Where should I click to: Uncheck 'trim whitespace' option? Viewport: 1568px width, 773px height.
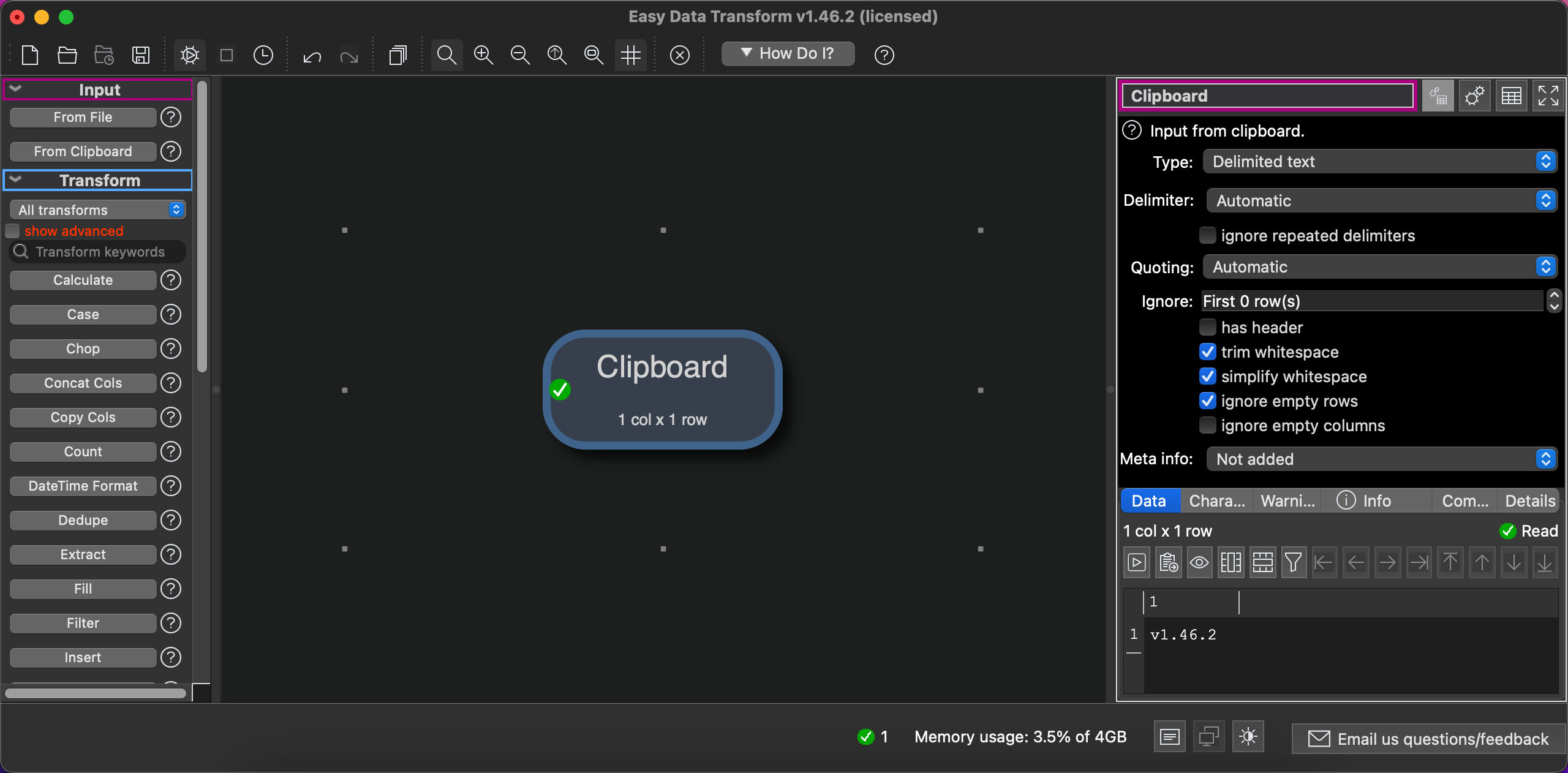coord(1207,352)
